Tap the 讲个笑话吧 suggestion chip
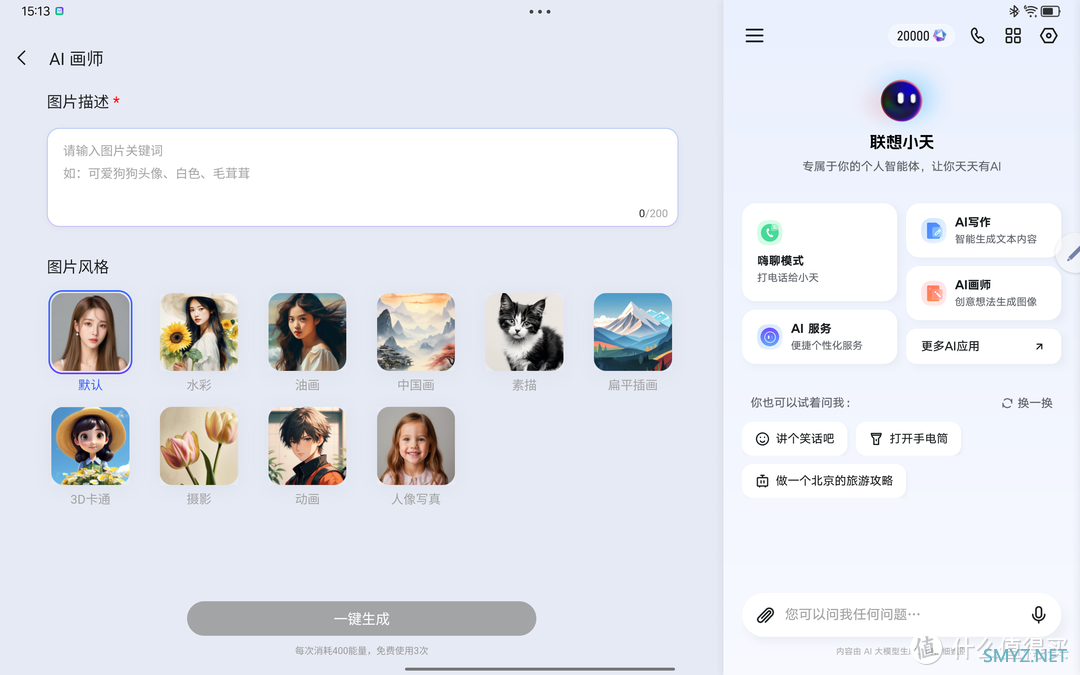 795,439
